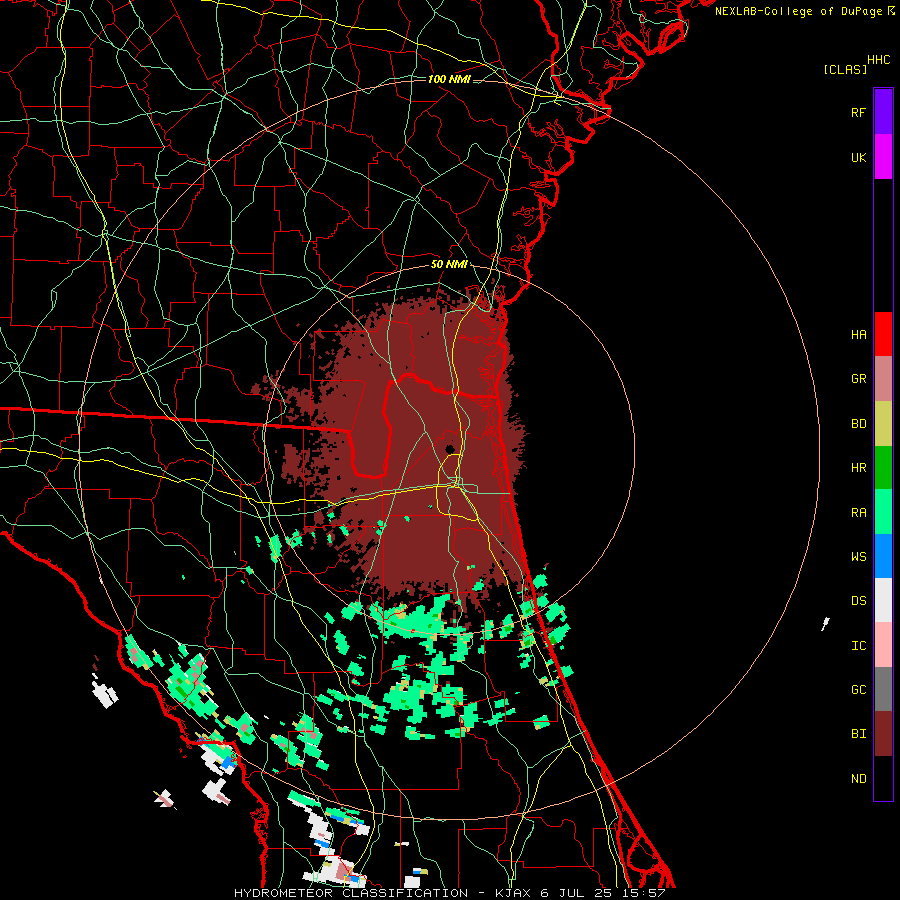The height and width of the screenshot is (900, 900).
Task: Click the KJAX station identifier
Action: coord(513,893)
